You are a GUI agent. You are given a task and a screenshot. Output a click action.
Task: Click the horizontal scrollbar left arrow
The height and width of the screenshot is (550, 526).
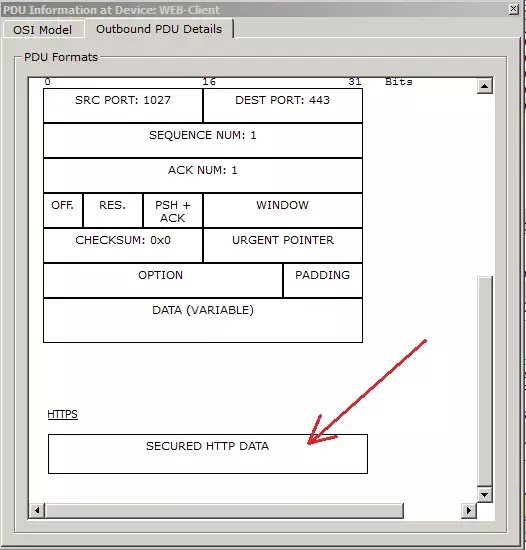coord(37,510)
